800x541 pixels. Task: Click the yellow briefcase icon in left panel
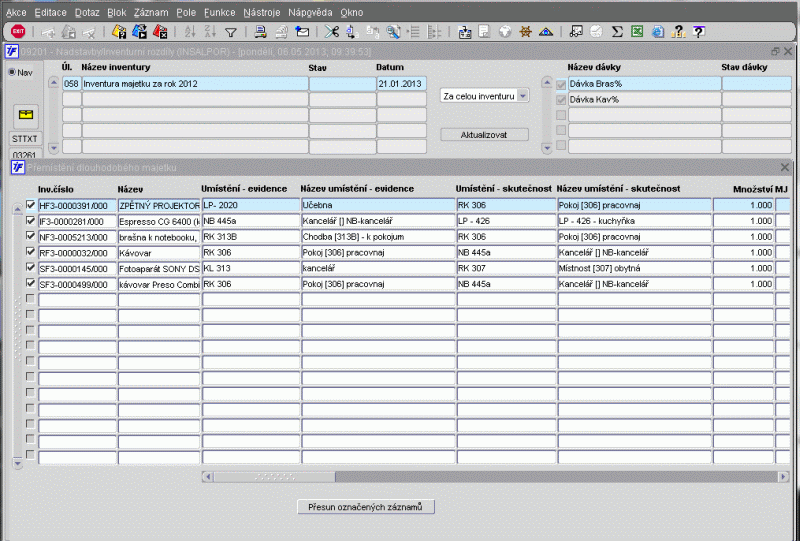[25, 113]
